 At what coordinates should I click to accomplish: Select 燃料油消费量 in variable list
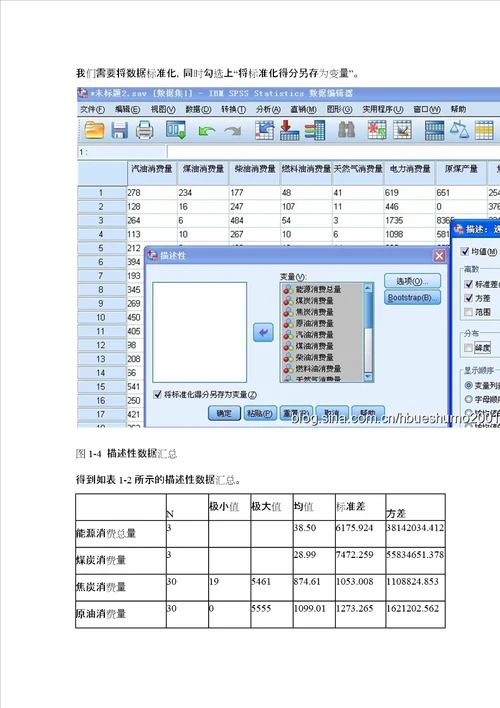pyautogui.click(x=318, y=368)
